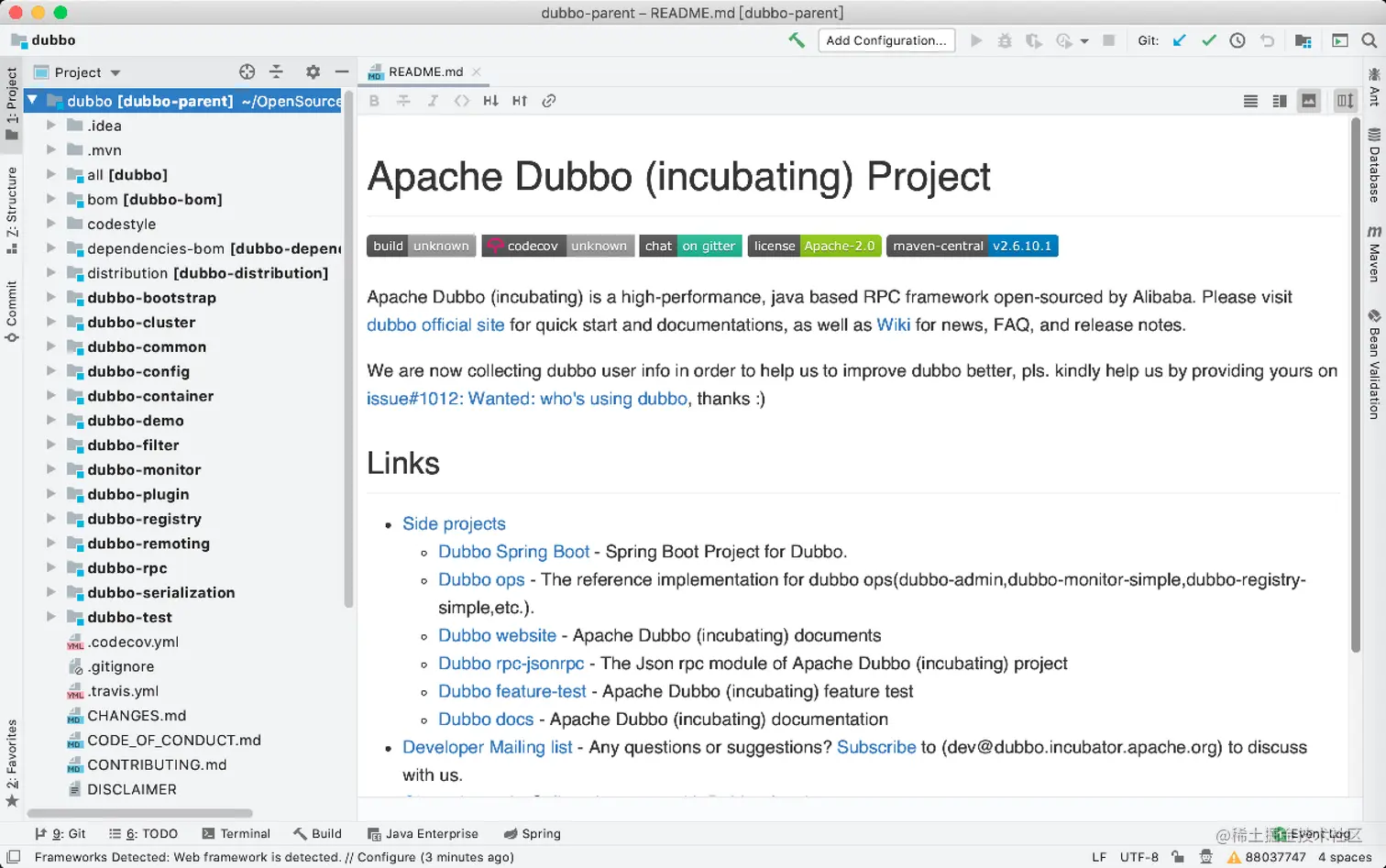Click the Project panel horizontal scrollbar
Viewport: 1386px width, 868px height.
point(139,813)
